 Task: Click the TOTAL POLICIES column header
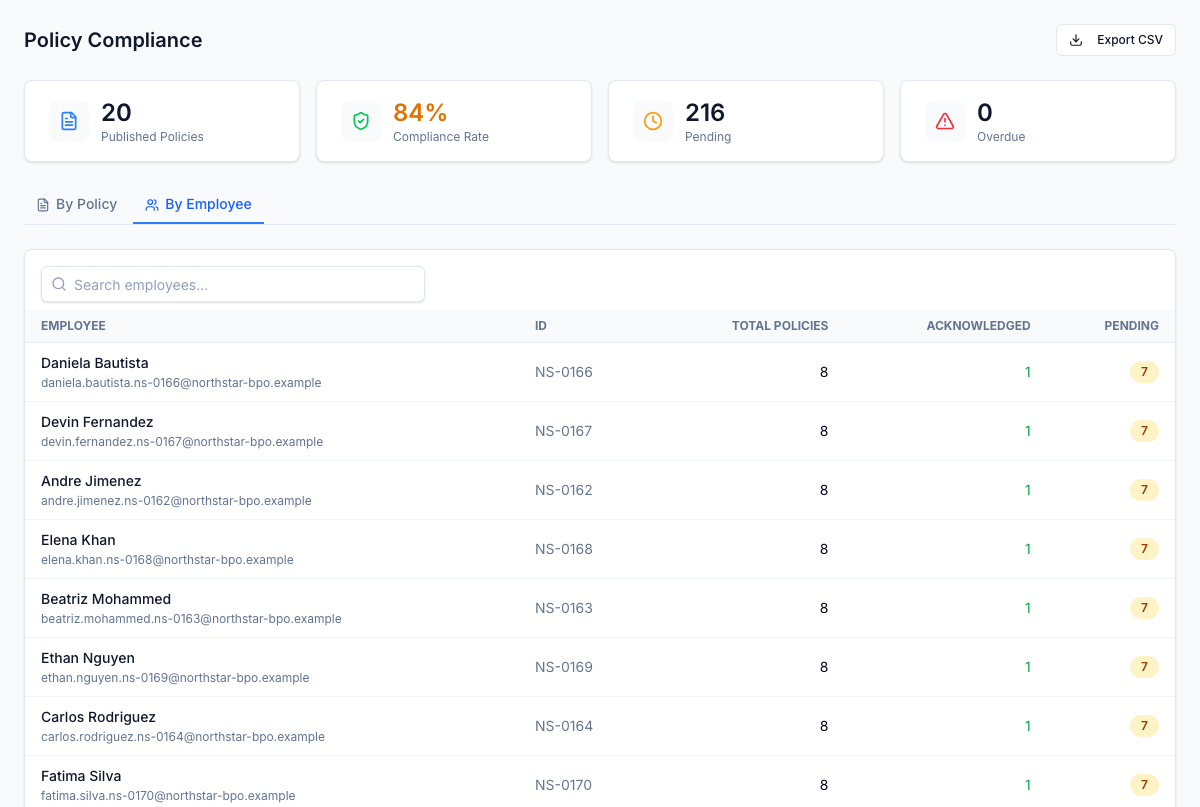pyautogui.click(x=780, y=326)
